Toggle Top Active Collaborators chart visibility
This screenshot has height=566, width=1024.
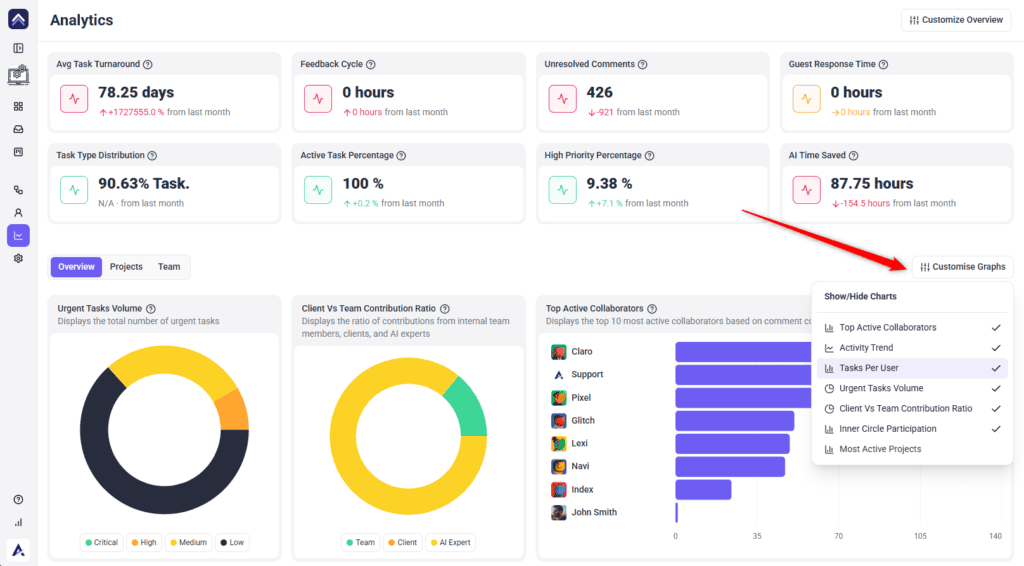pos(912,328)
